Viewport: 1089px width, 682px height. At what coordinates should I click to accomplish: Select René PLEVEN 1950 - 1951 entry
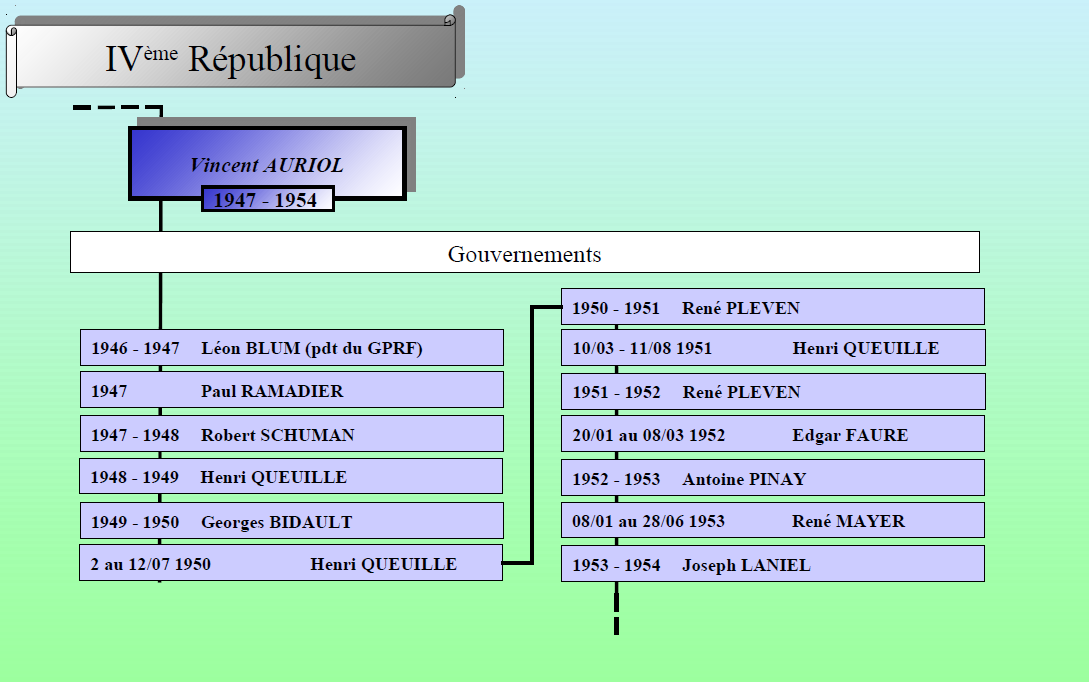click(x=772, y=307)
